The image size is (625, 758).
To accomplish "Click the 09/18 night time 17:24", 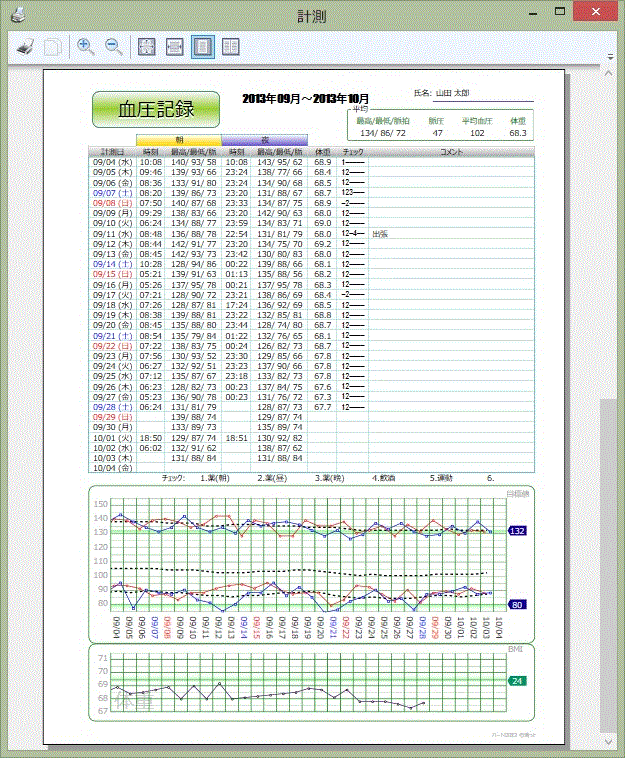I will click(x=236, y=305).
